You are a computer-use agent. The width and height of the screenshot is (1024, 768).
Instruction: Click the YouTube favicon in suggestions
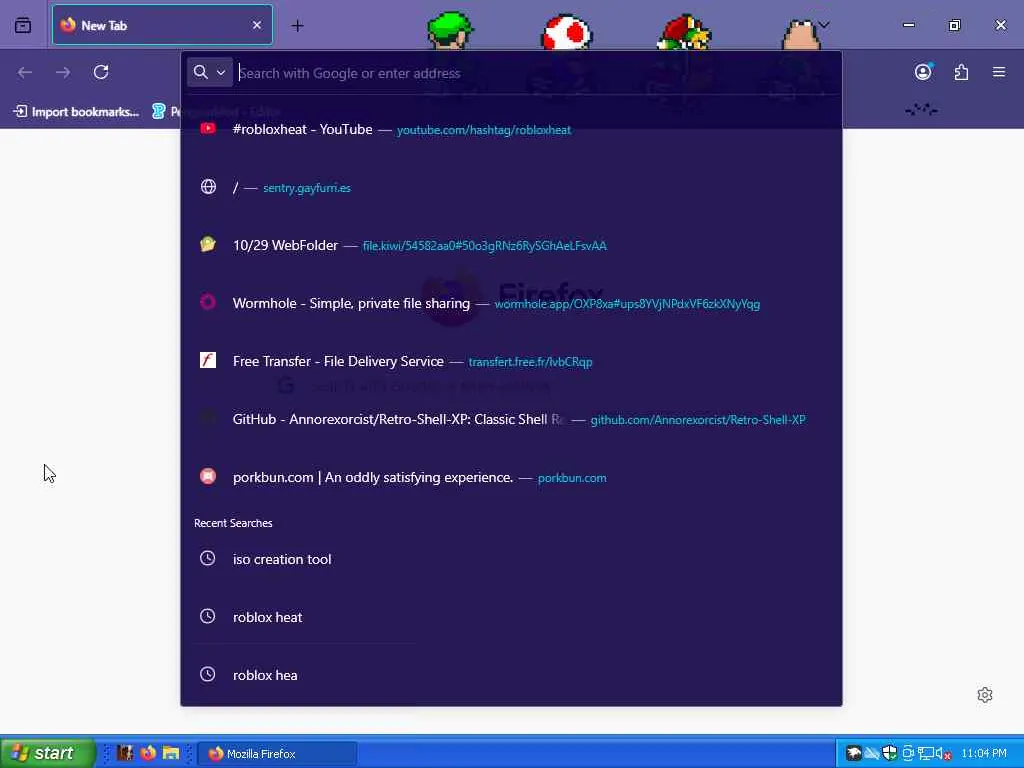click(x=208, y=129)
